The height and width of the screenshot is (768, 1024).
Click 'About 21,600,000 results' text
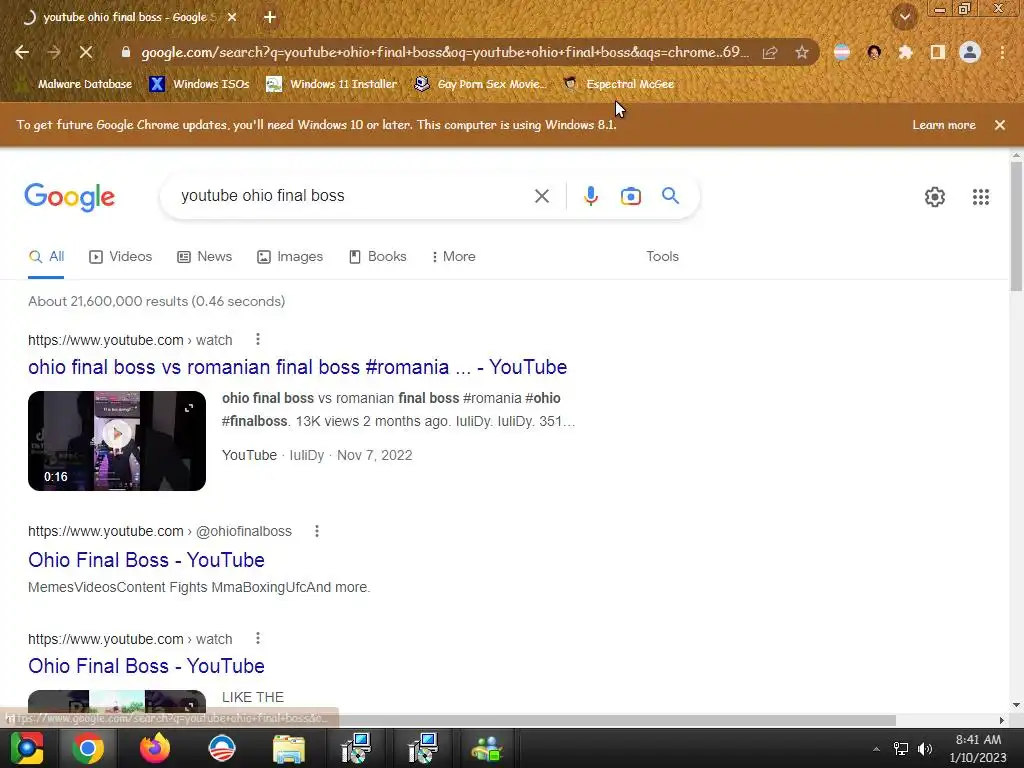pos(157,302)
